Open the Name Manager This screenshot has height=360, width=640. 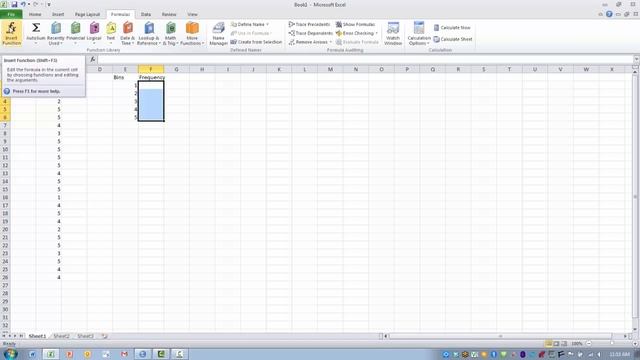218,33
